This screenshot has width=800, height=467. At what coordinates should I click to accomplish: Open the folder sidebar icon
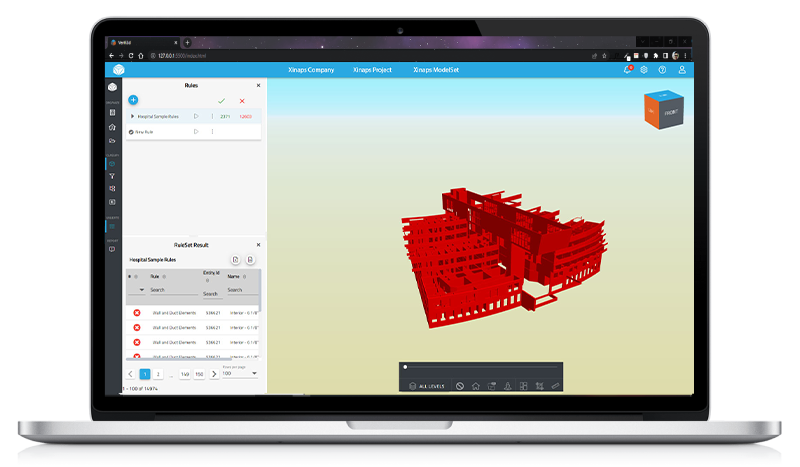point(112,141)
